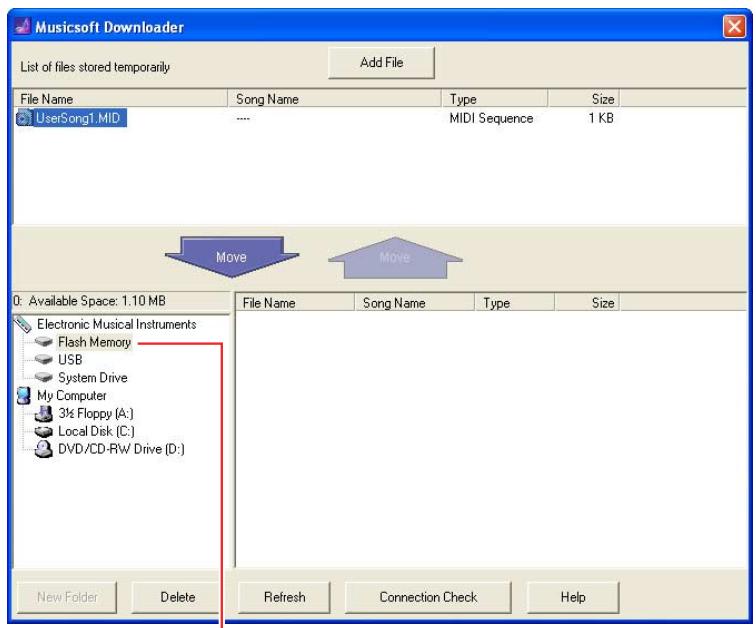Screen dimensions: 756x628
Task: Sort temporary list by Size header
Action: 584,99
